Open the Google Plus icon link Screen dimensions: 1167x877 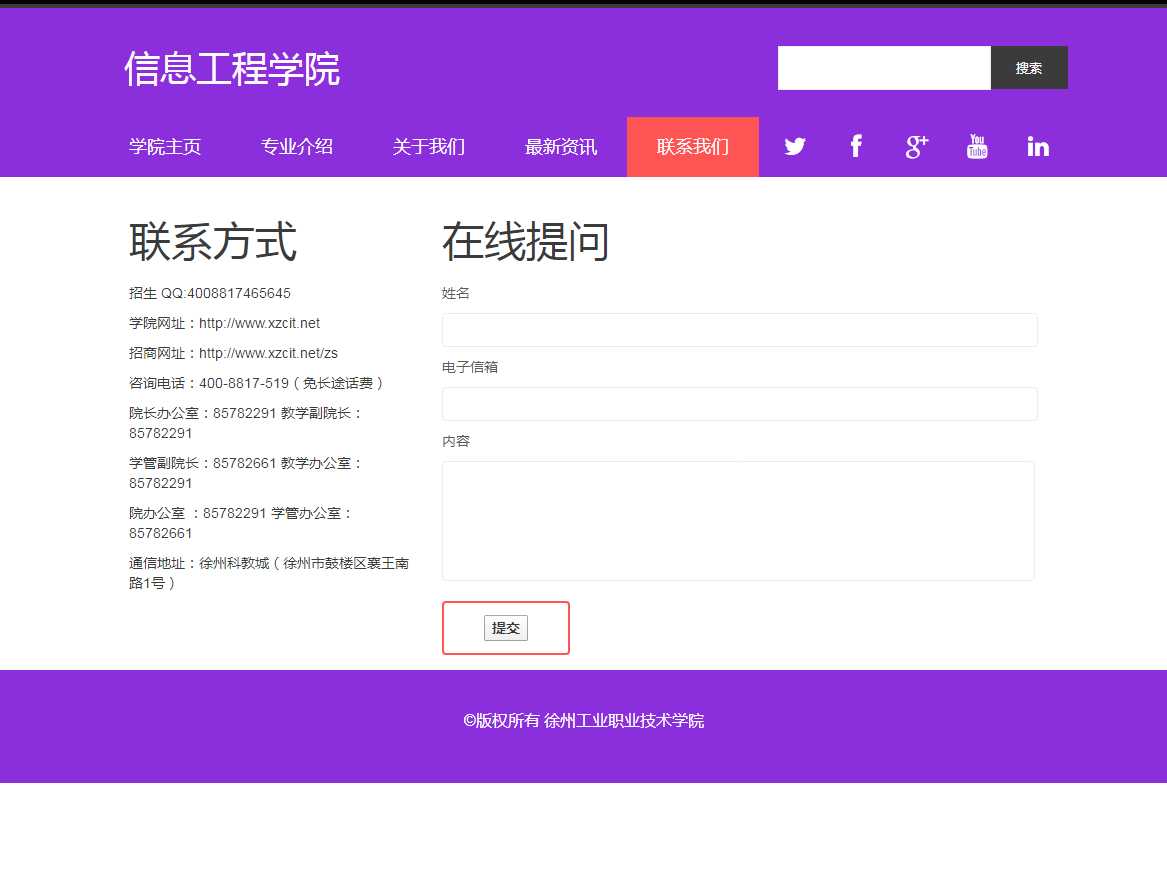tap(917, 147)
